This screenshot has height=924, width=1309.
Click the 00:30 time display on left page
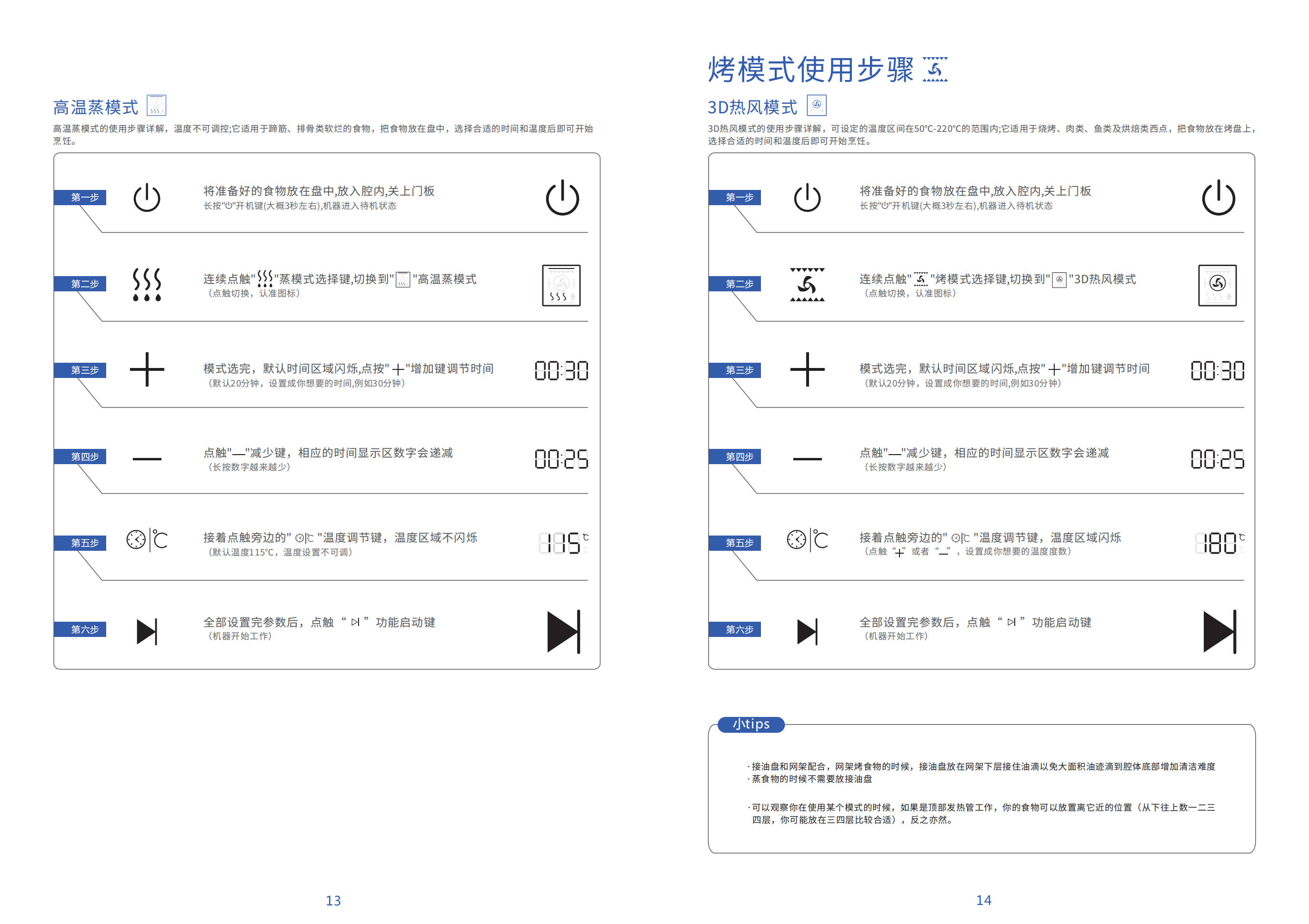(561, 370)
